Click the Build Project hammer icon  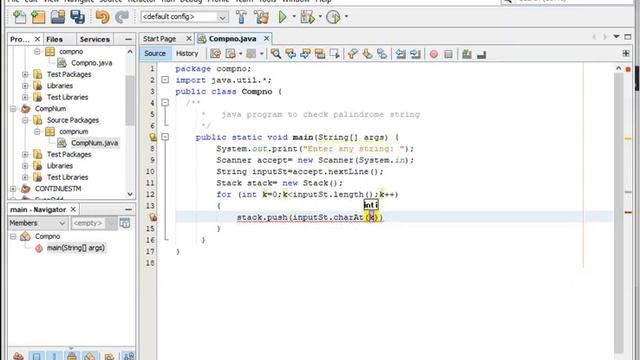click(241, 17)
